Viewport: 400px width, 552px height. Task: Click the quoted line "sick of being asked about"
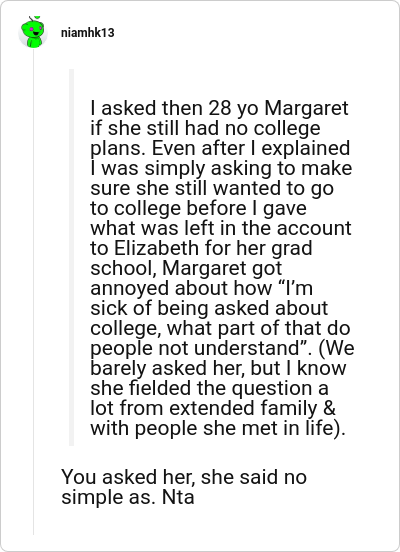click(x=209, y=308)
